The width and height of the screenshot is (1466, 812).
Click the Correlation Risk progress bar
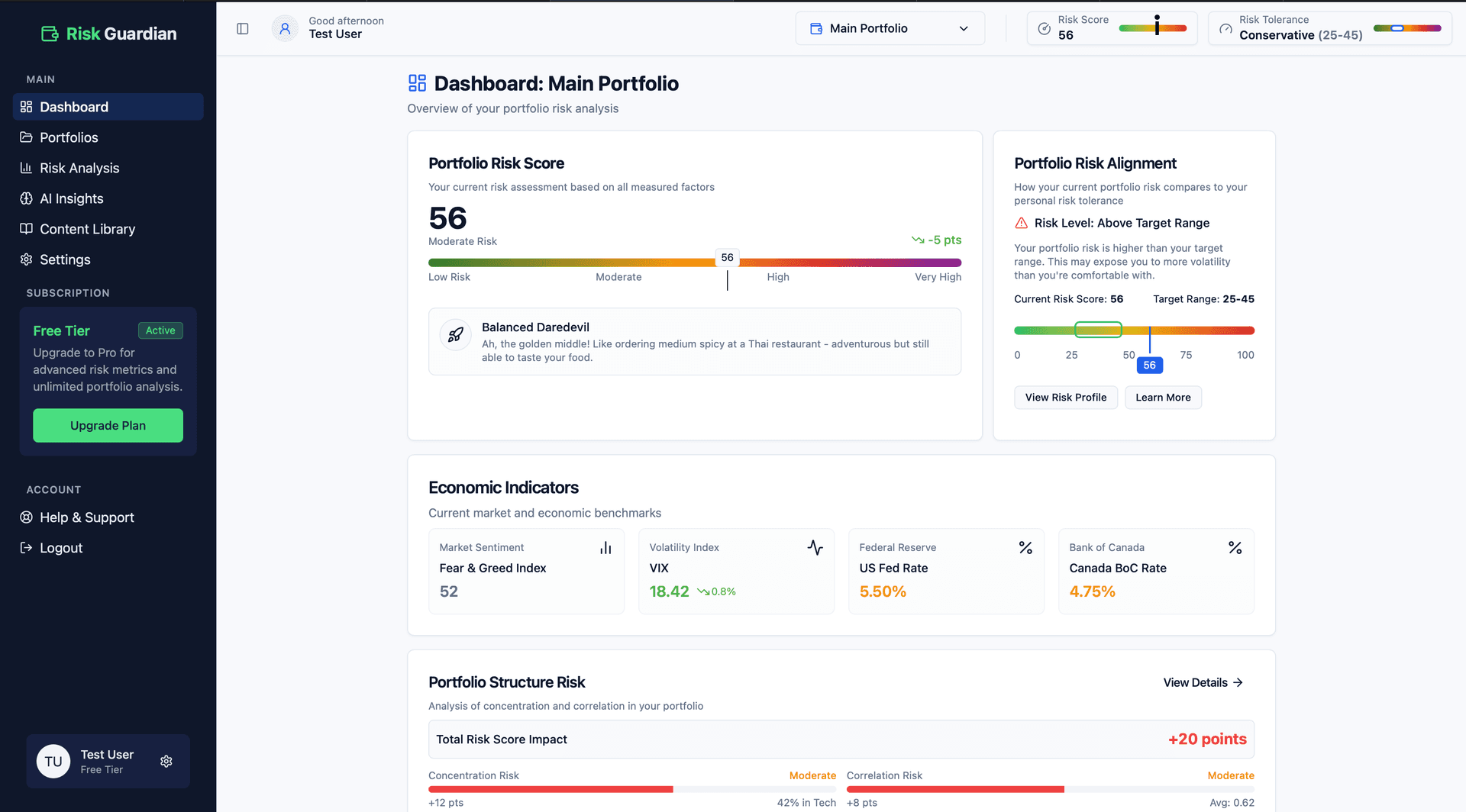1051,789
